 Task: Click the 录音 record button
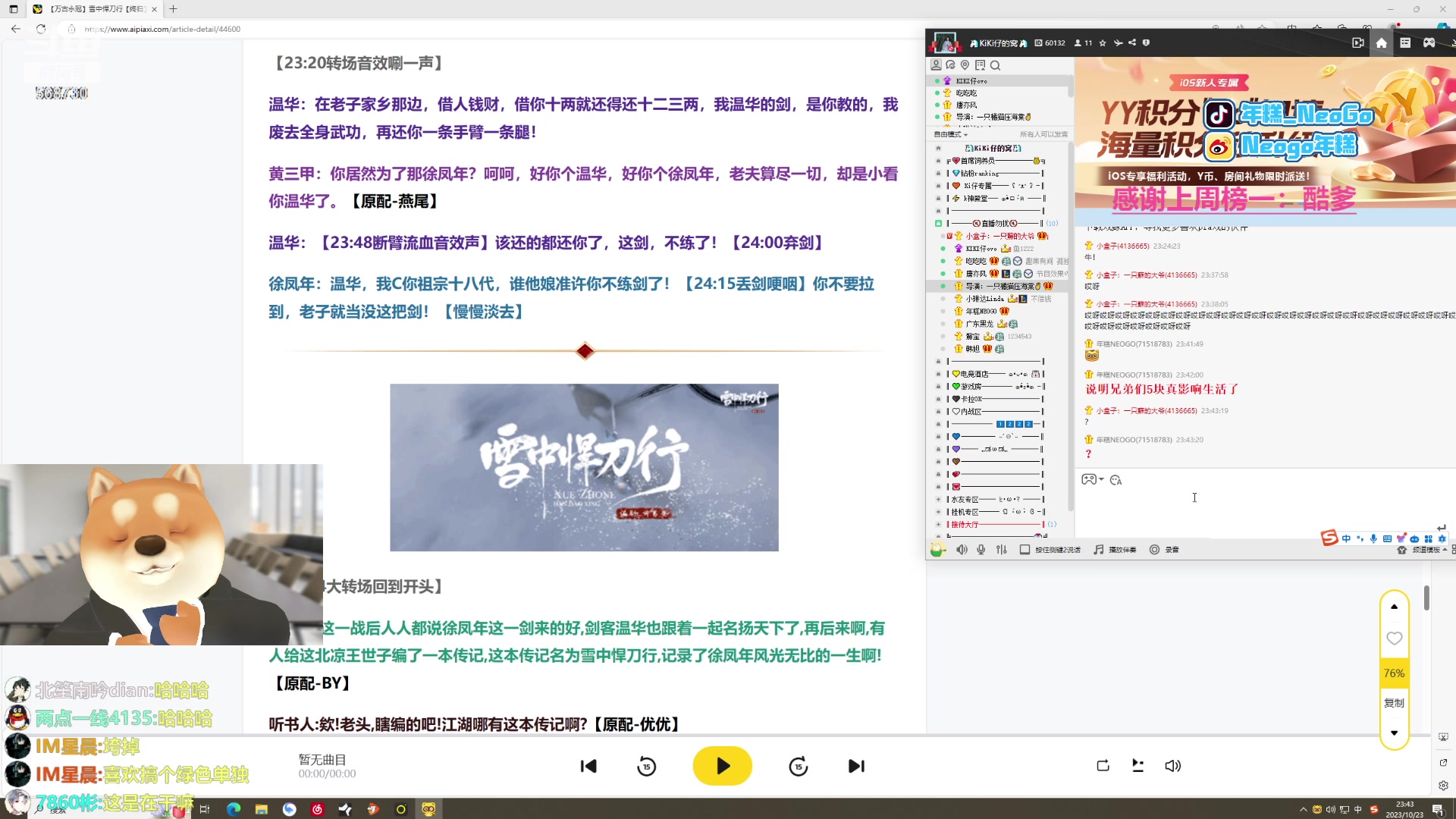[1164, 550]
